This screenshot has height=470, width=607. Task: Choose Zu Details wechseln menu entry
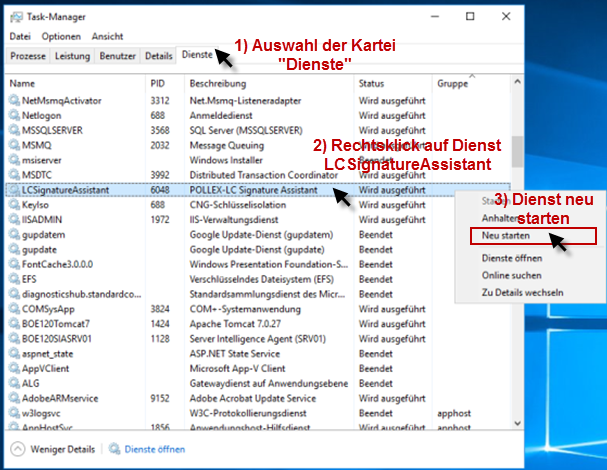522,292
